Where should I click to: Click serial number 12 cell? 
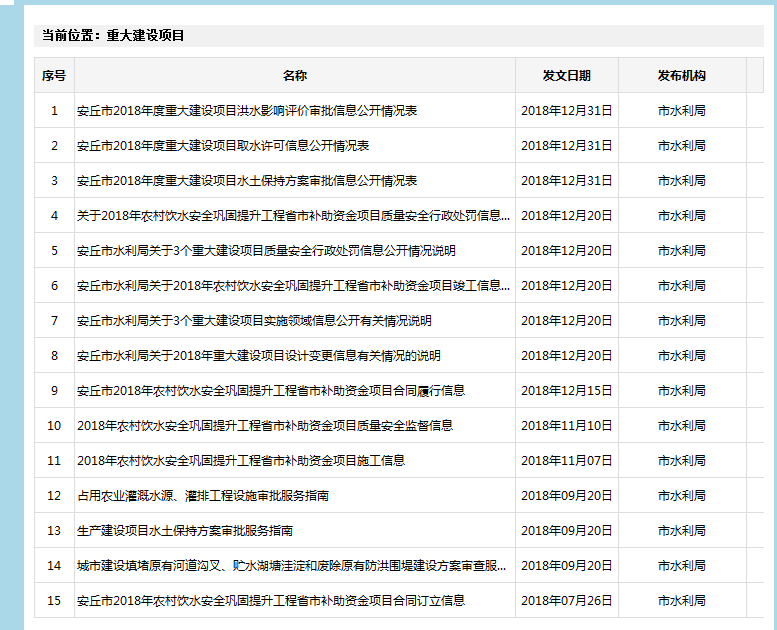[54, 496]
